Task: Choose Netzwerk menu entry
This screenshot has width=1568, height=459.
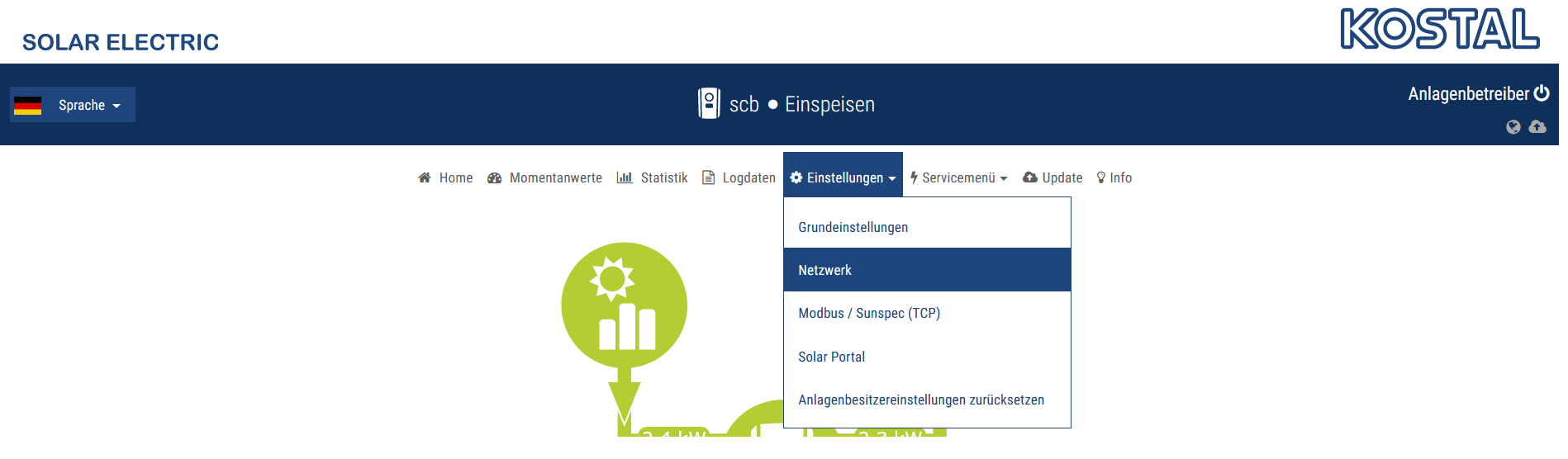Action: [x=824, y=270]
